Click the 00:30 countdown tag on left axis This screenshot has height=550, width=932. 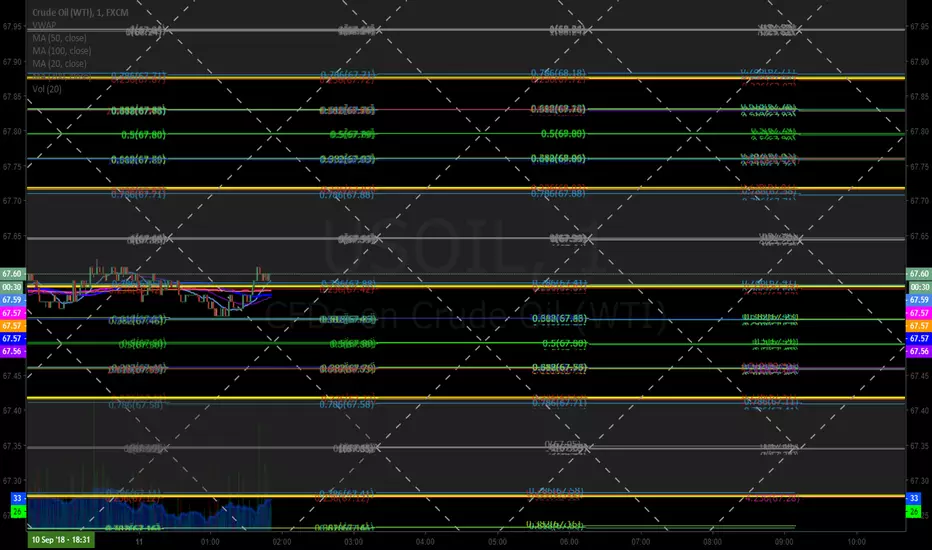click(x=12, y=287)
